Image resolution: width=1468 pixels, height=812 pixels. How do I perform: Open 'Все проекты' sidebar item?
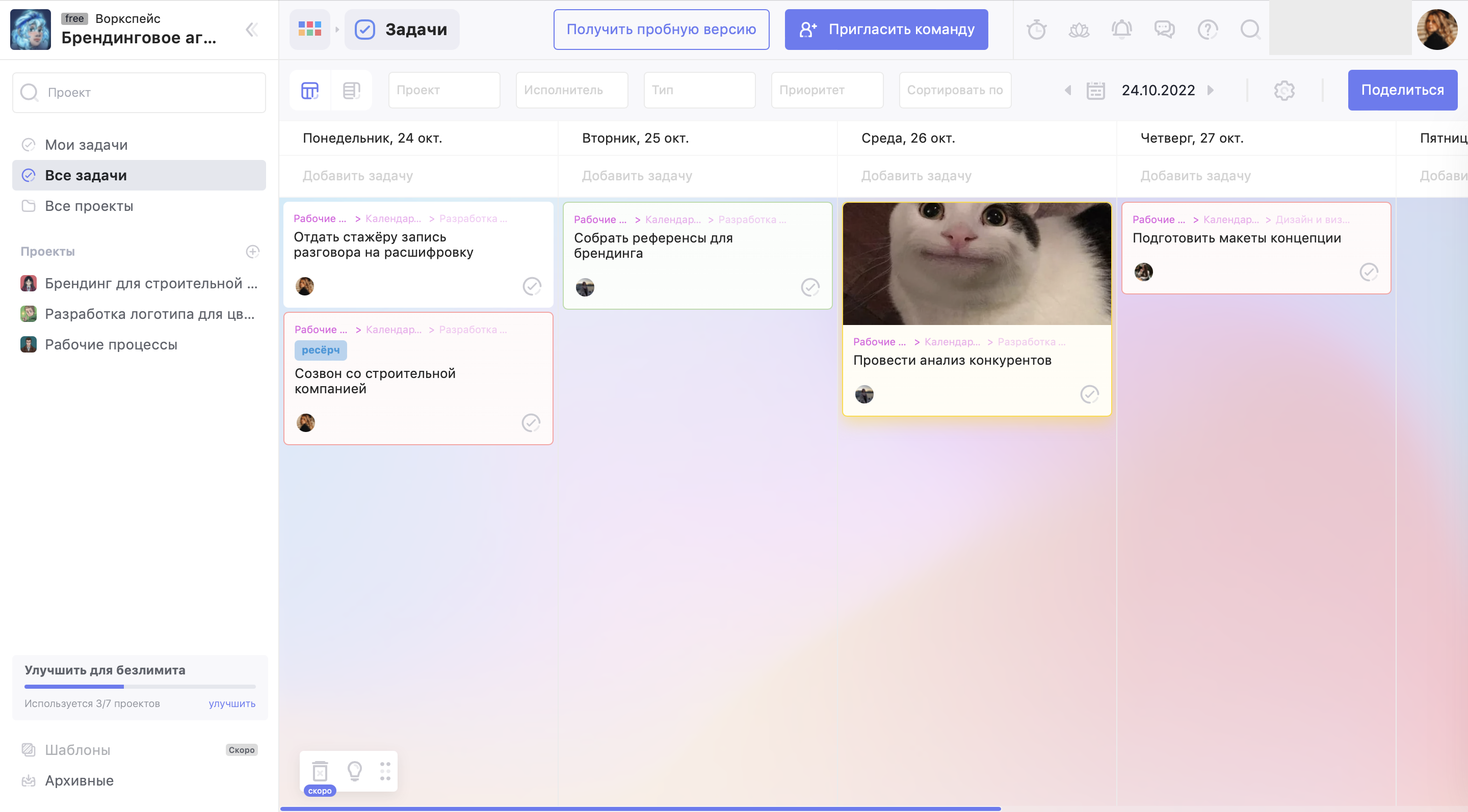89,206
